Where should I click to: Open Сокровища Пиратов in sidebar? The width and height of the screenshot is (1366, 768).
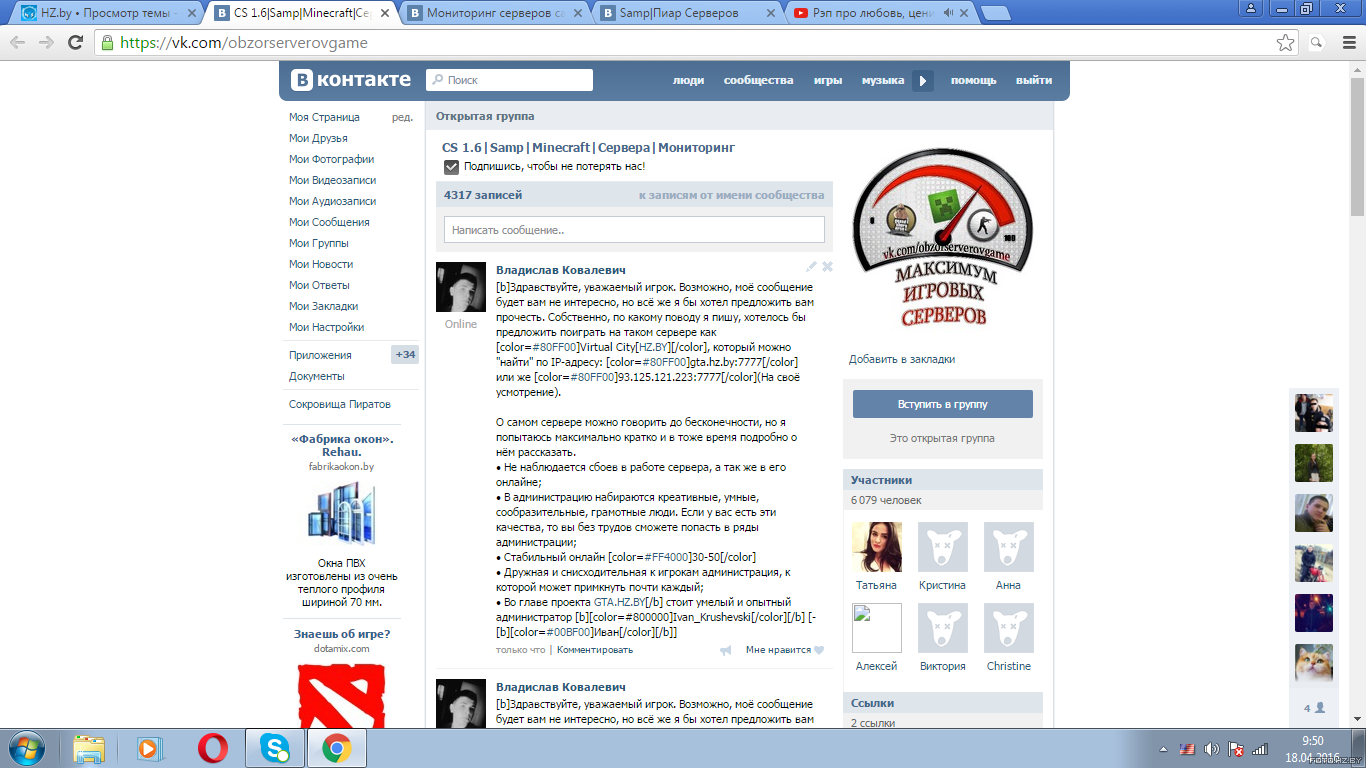point(340,404)
